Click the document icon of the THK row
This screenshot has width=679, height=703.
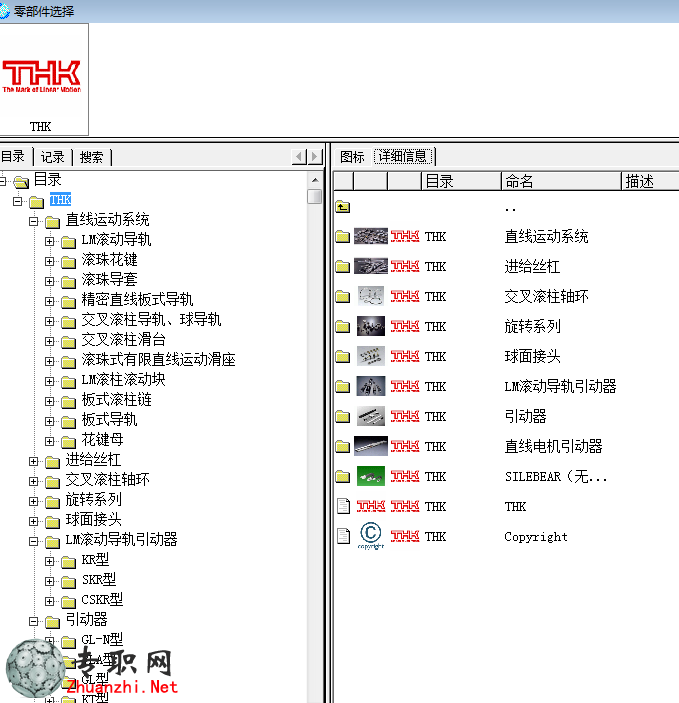343,506
